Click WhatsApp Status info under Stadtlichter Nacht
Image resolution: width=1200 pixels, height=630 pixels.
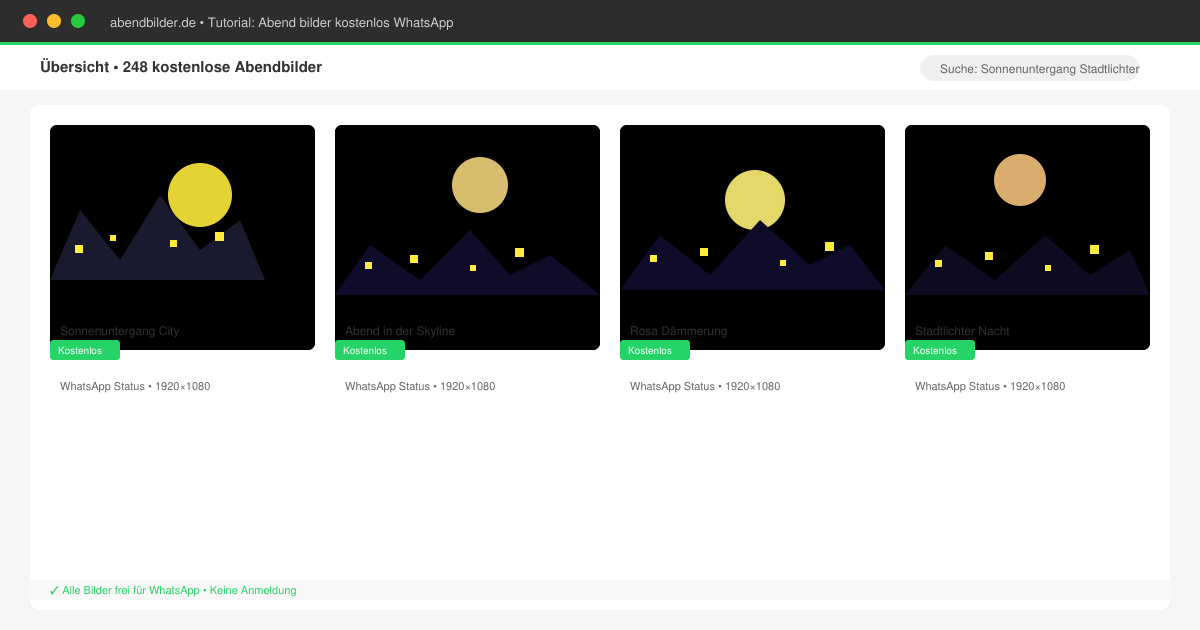990,386
